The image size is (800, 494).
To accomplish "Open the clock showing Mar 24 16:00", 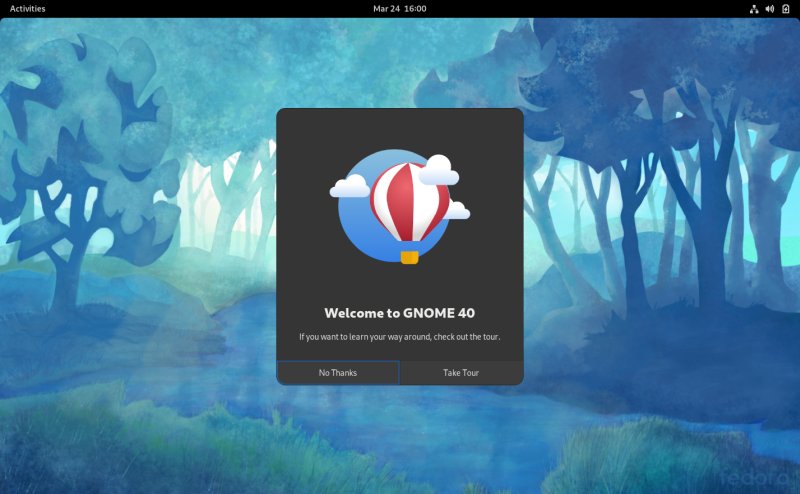I will click(399, 8).
